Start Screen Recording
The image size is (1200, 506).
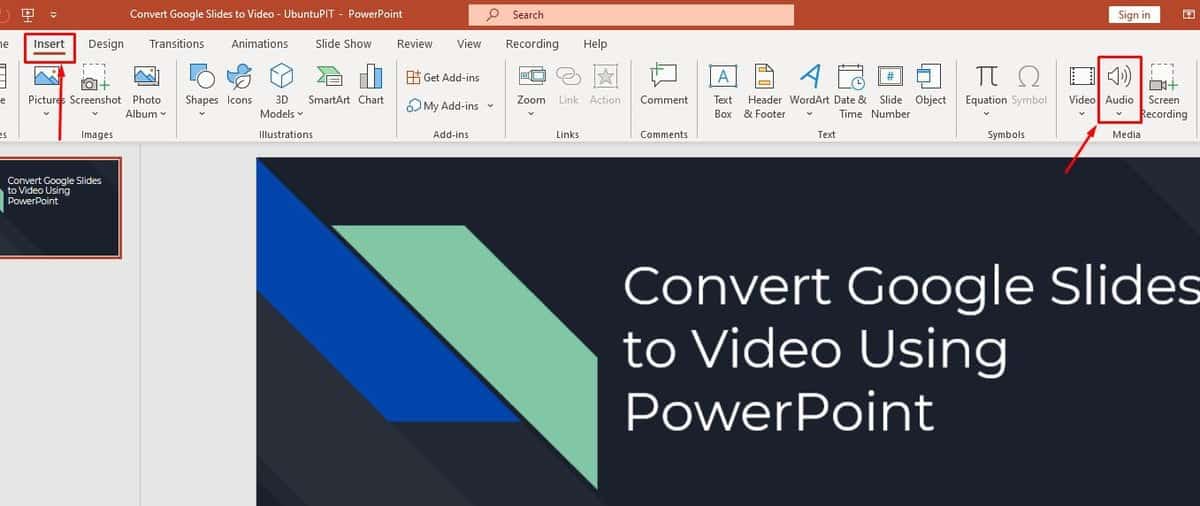(x=1163, y=90)
